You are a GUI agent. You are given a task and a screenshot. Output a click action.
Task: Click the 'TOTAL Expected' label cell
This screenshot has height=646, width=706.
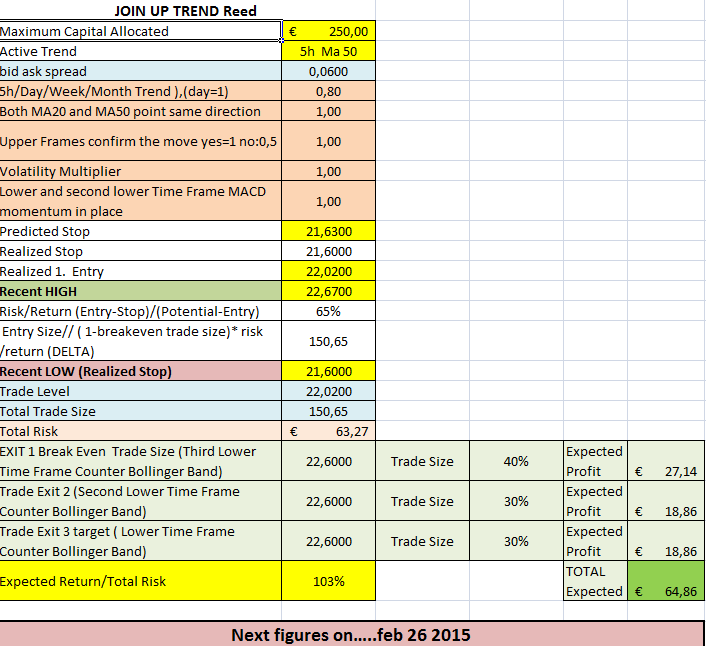595,581
